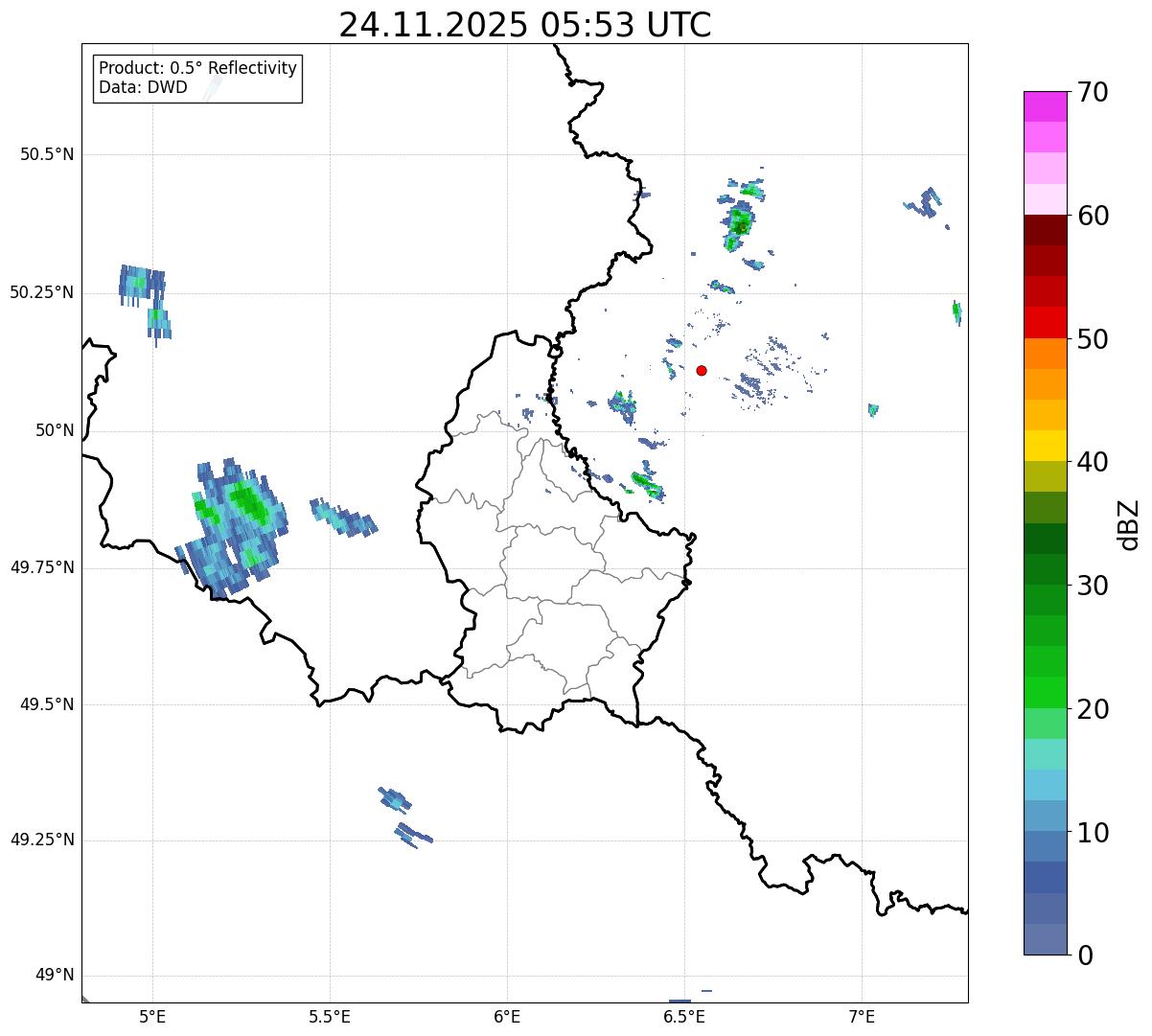Image resolution: width=1152 pixels, height=1036 pixels.
Task: Click the 50.25°N latitude label
Action: [x=42, y=292]
